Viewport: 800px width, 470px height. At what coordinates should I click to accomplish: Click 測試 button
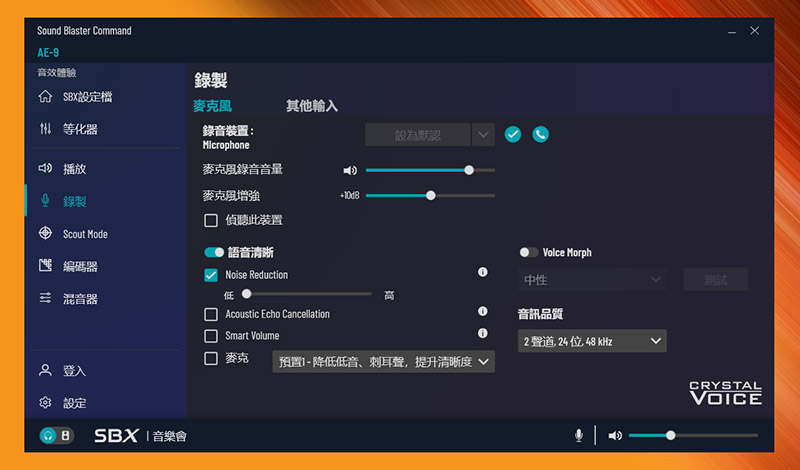[715, 280]
